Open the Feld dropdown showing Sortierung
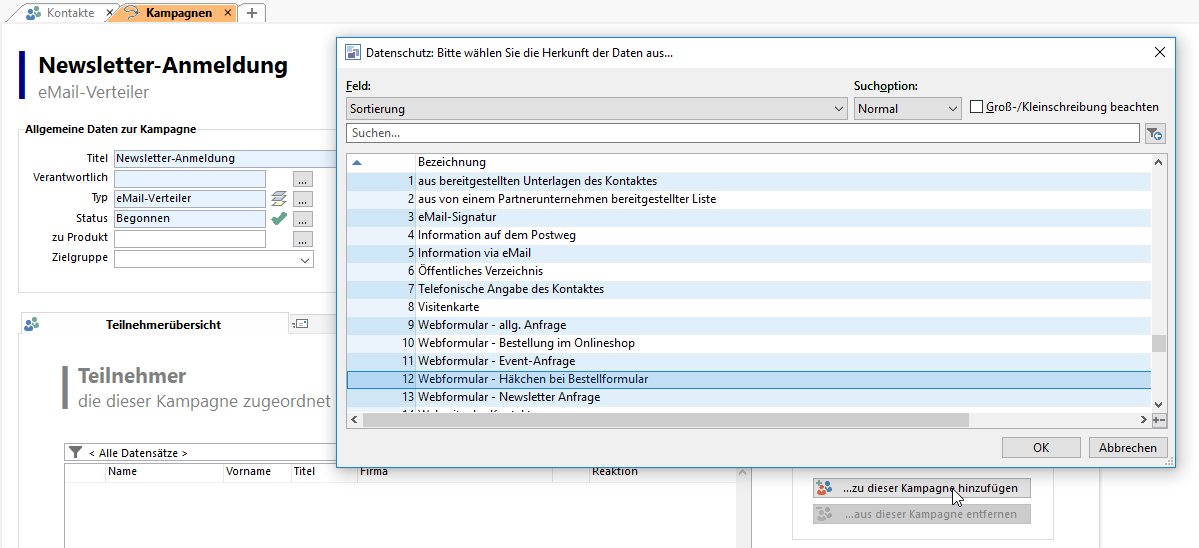 [597, 108]
